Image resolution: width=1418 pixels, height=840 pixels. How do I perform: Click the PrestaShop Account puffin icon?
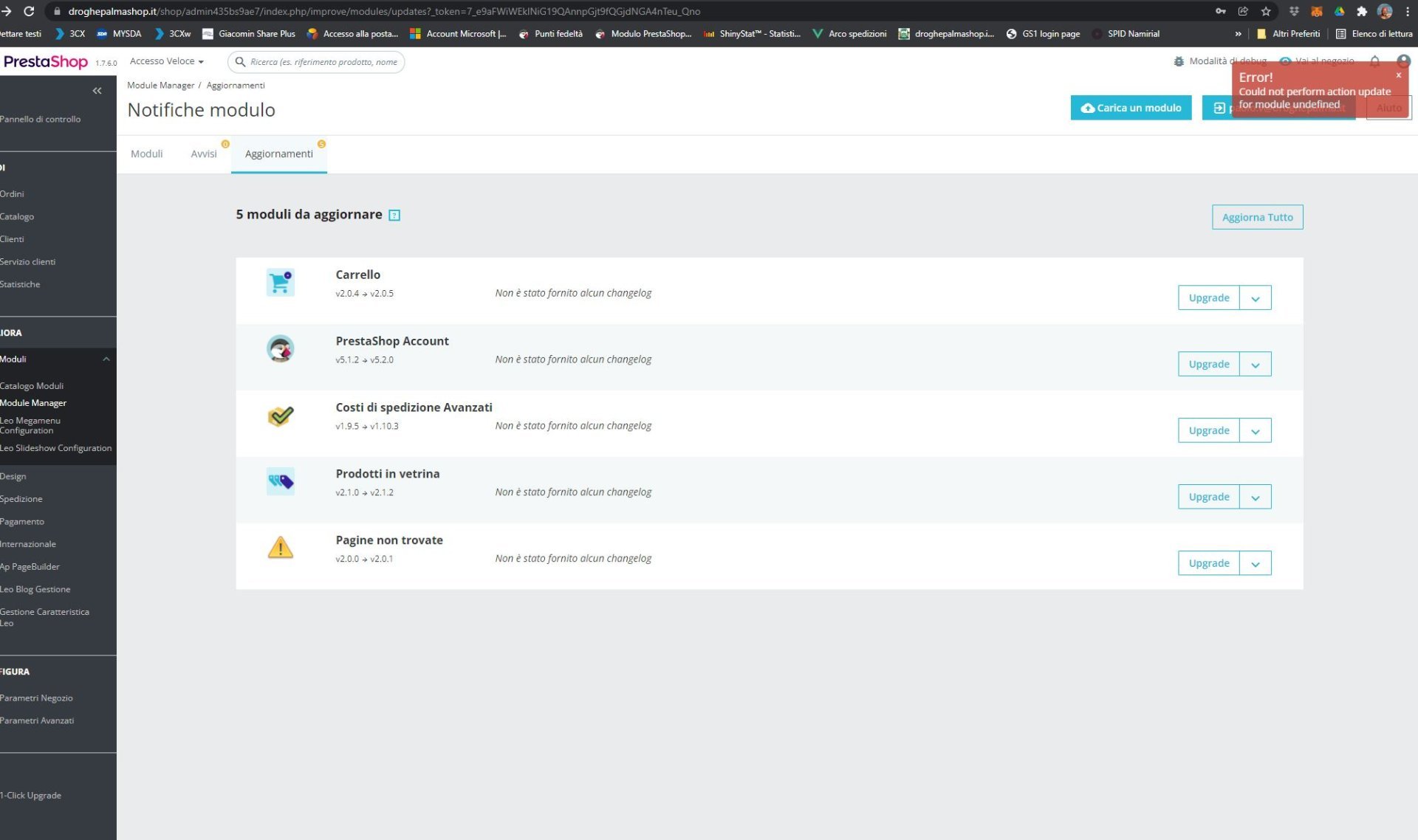coord(280,348)
